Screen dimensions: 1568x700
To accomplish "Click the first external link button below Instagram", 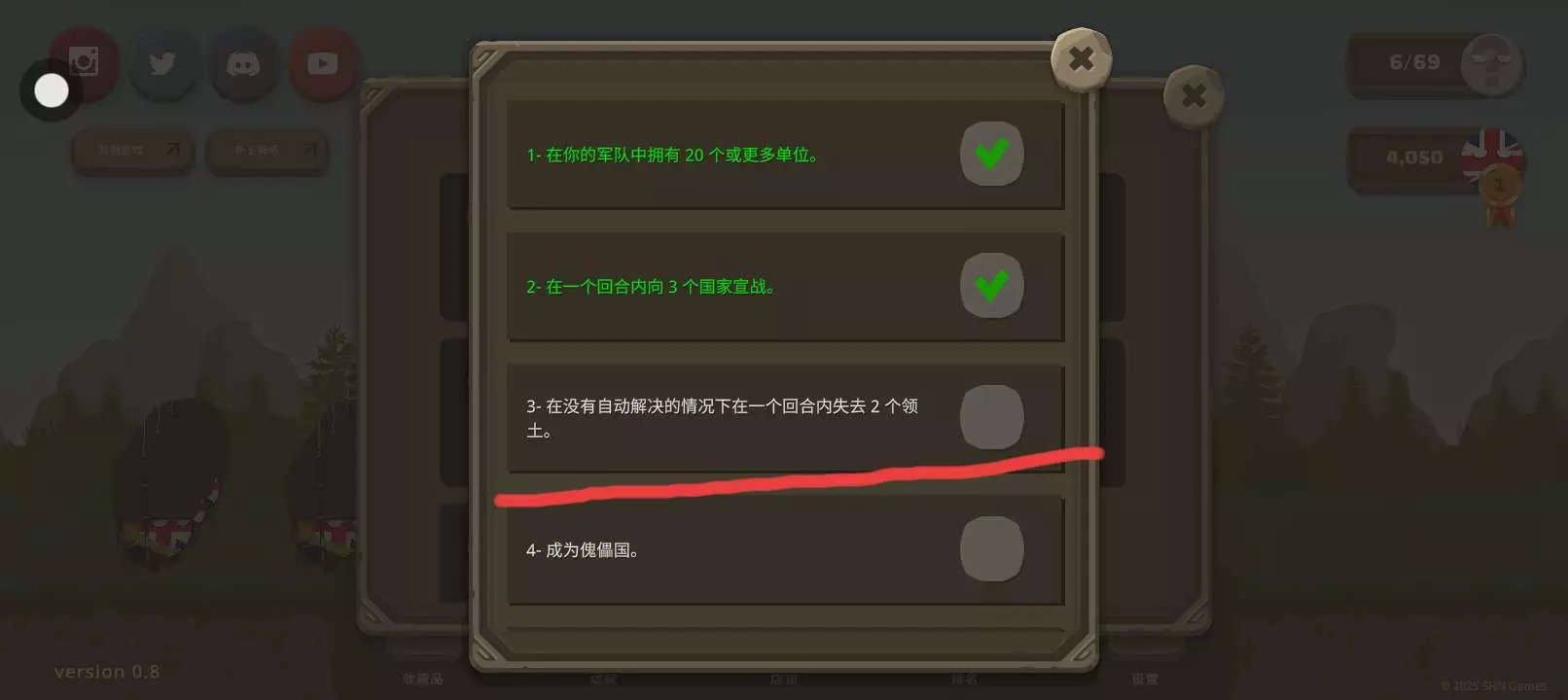I will pyautogui.click(x=133, y=151).
